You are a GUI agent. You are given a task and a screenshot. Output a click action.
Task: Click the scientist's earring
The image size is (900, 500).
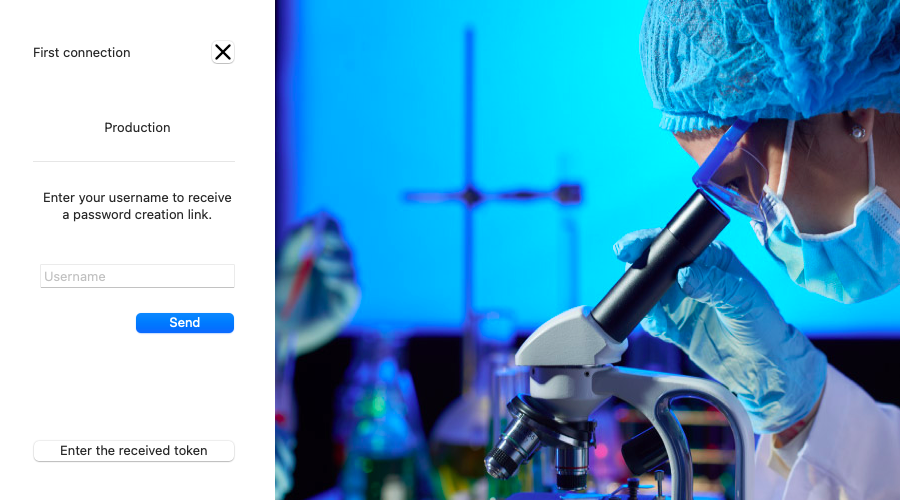pyautogui.click(x=858, y=133)
